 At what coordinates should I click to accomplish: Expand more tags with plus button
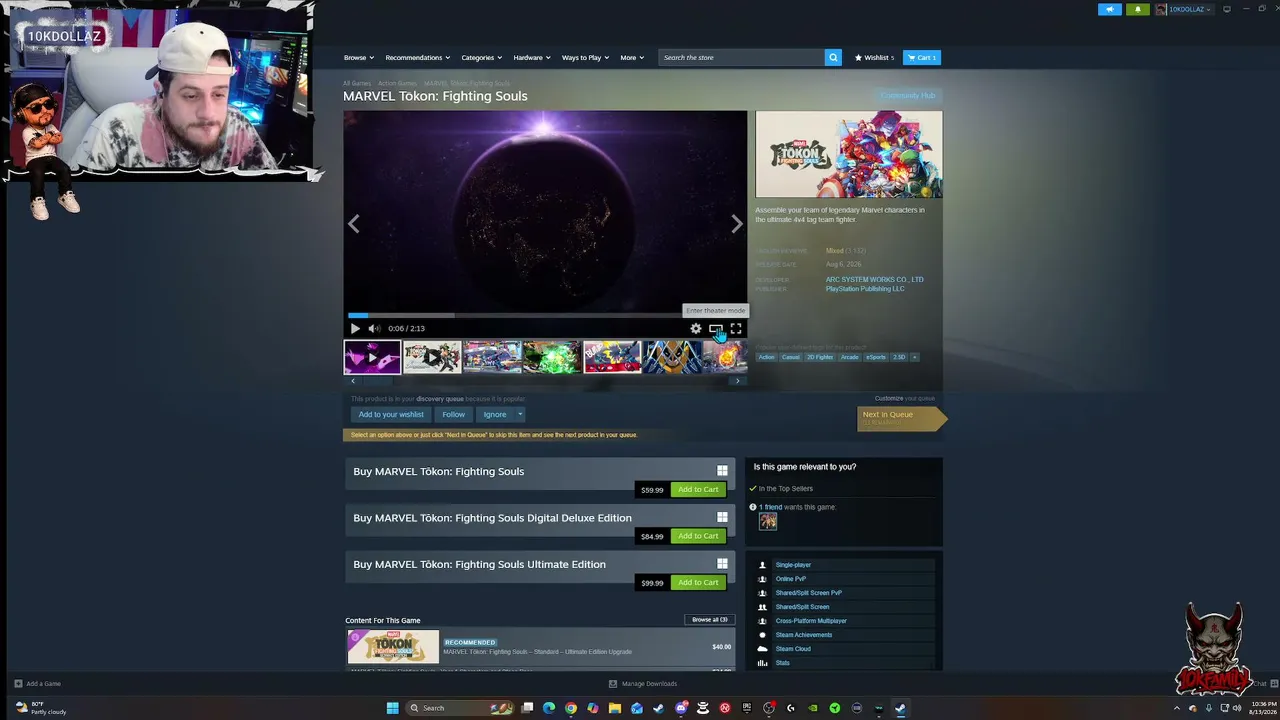(914, 357)
